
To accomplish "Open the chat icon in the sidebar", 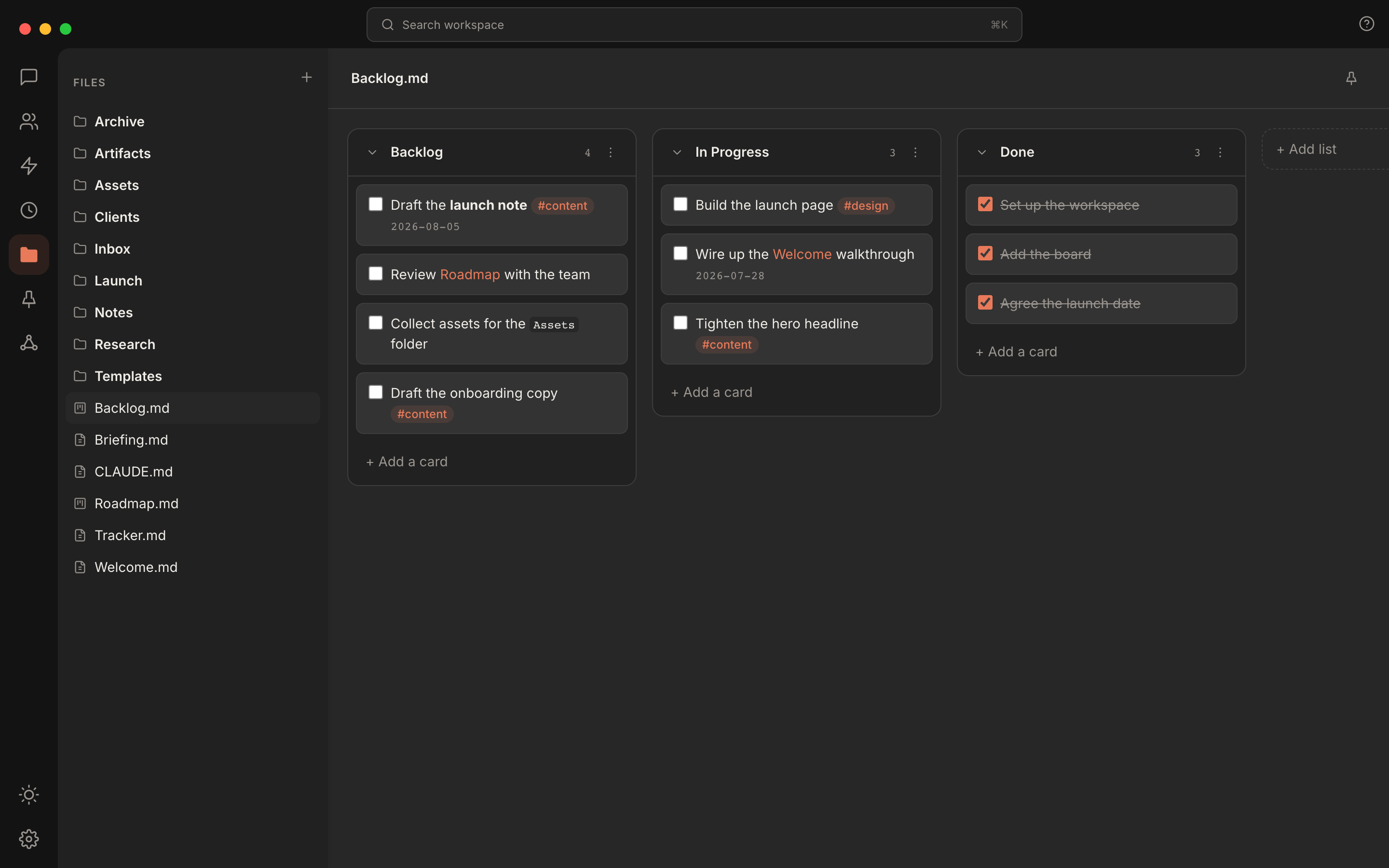I will click(x=29, y=77).
